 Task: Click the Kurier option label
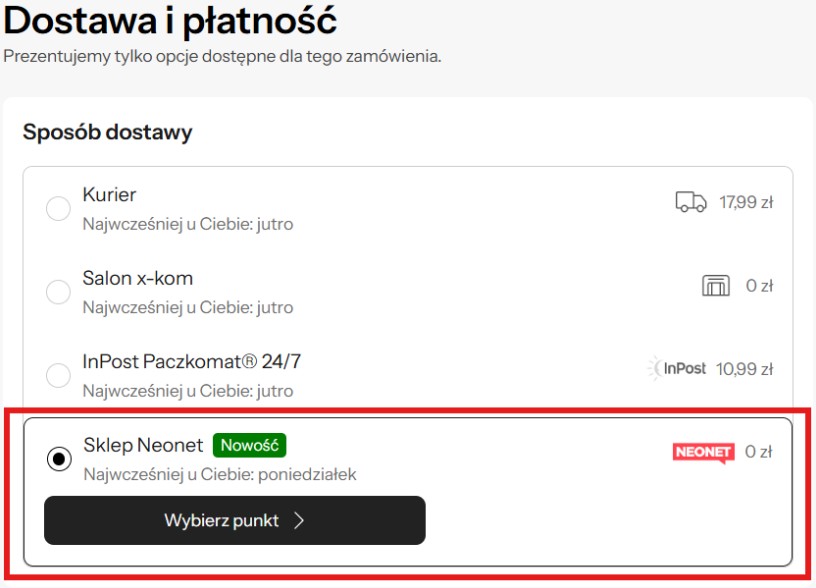(109, 195)
